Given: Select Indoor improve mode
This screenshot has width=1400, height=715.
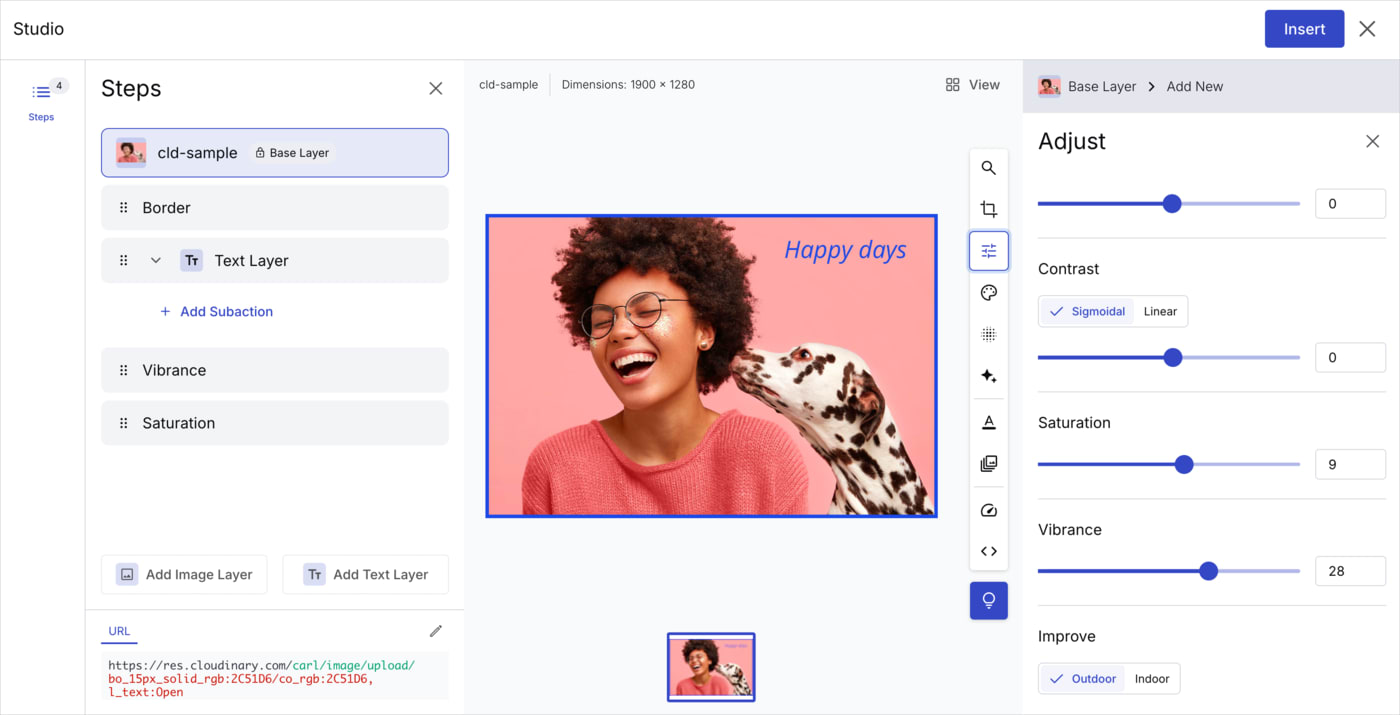Looking at the screenshot, I should point(1152,678).
